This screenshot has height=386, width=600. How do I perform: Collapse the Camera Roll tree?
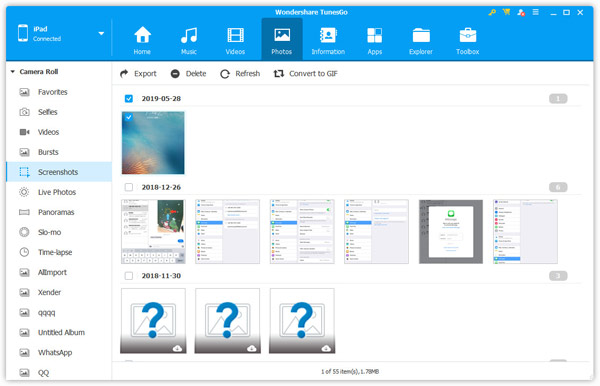tap(13, 72)
